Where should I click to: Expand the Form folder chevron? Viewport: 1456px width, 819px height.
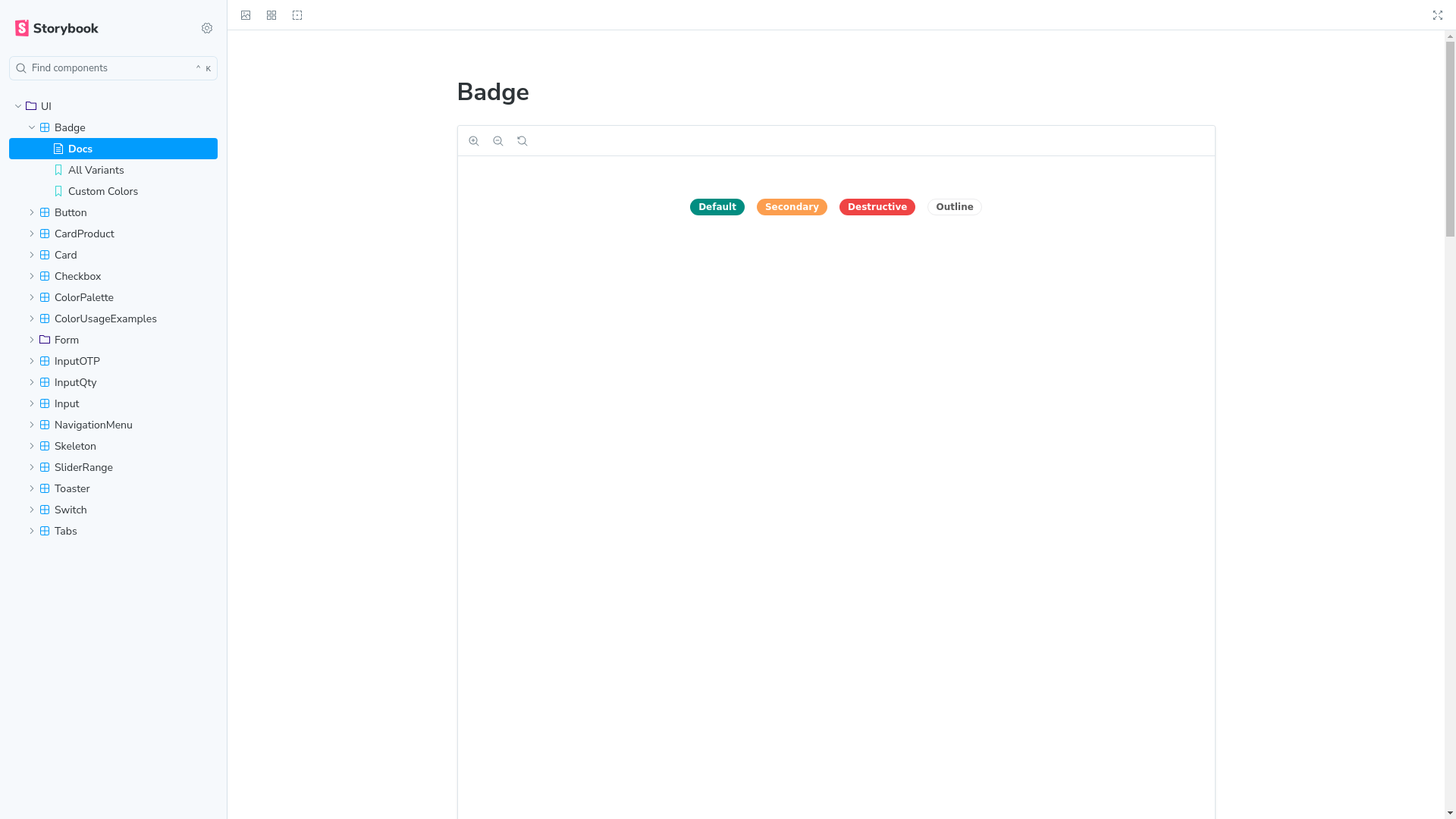click(32, 340)
